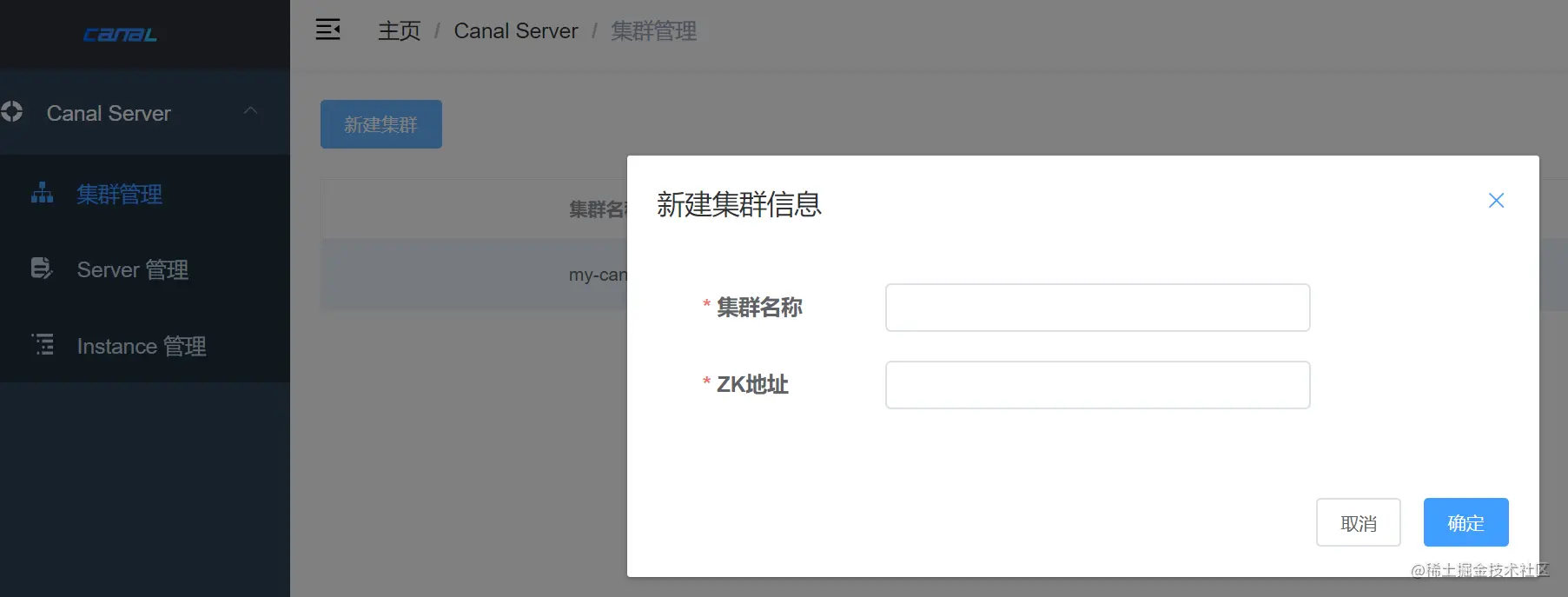1568x597 pixels.
Task: Click the 集群管理 hierarchy icon
Action: (x=42, y=193)
